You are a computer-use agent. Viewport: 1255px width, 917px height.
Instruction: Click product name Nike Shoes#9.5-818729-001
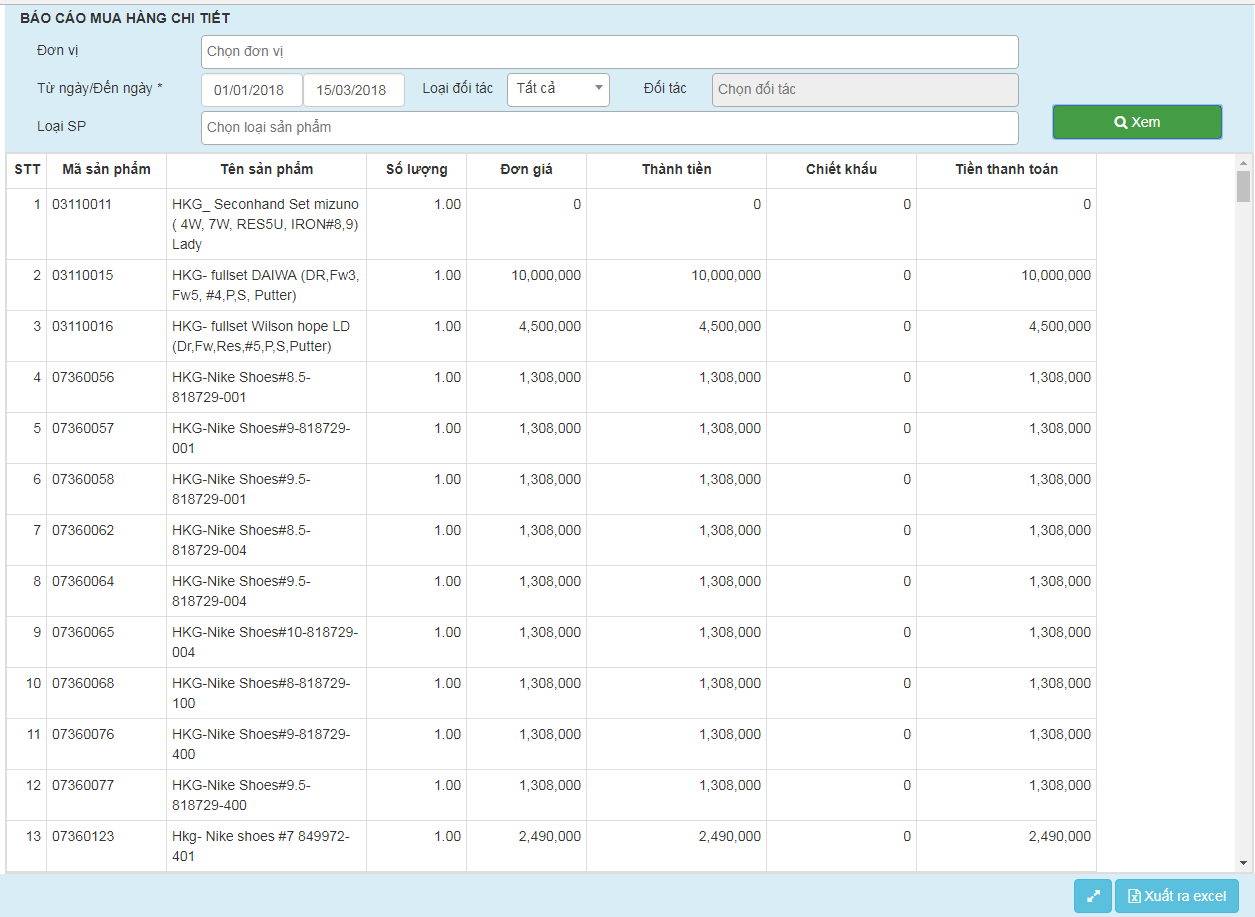pos(241,489)
